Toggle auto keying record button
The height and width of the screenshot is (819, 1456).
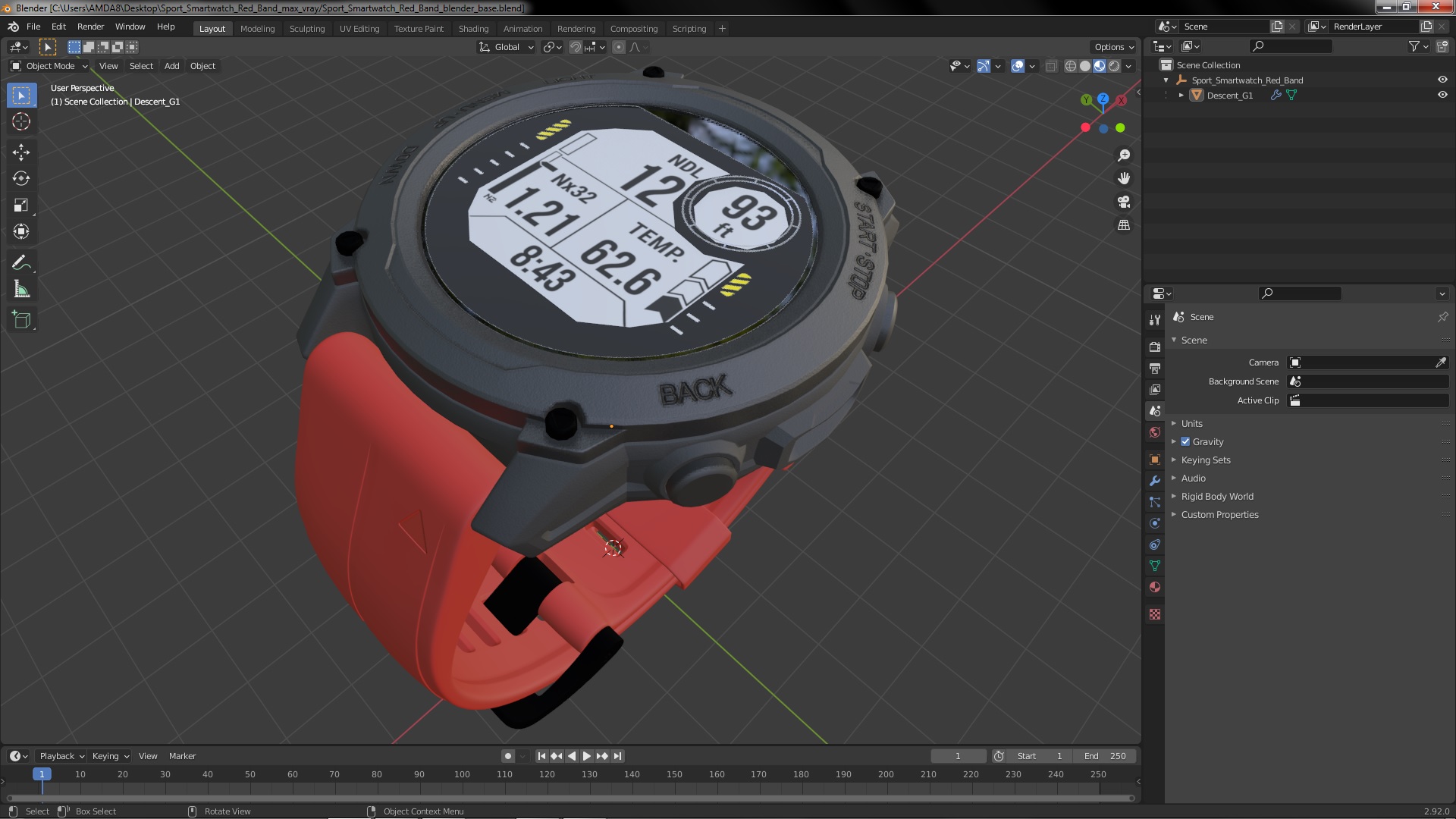[508, 756]
